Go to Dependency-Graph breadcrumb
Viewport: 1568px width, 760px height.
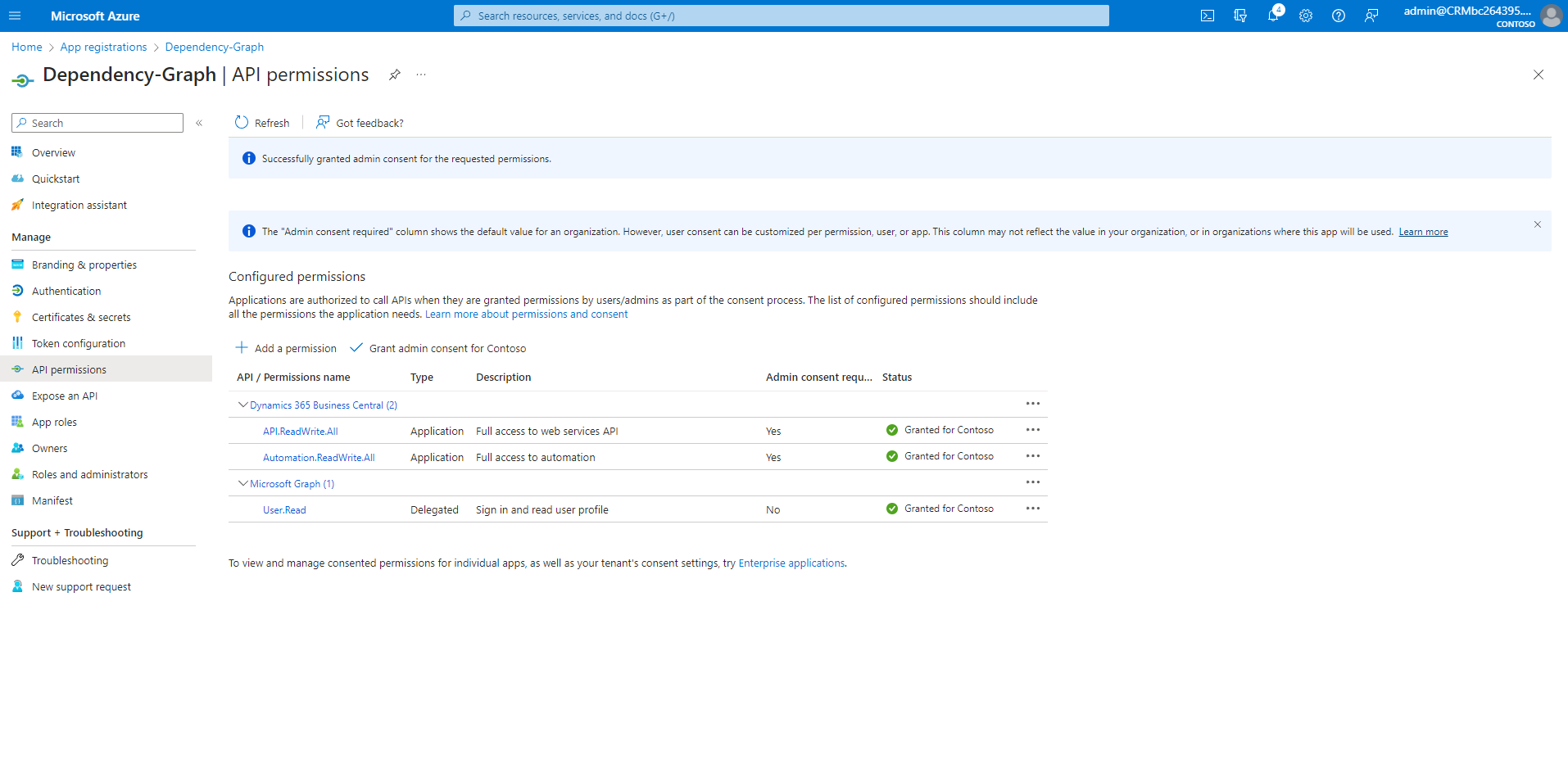click(x=215, y=47)
